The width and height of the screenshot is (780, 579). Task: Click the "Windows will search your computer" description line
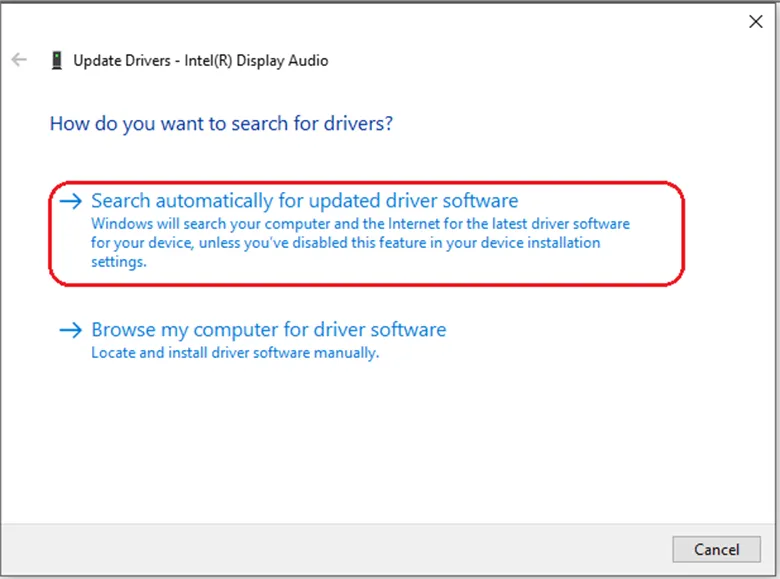[360, 224]
